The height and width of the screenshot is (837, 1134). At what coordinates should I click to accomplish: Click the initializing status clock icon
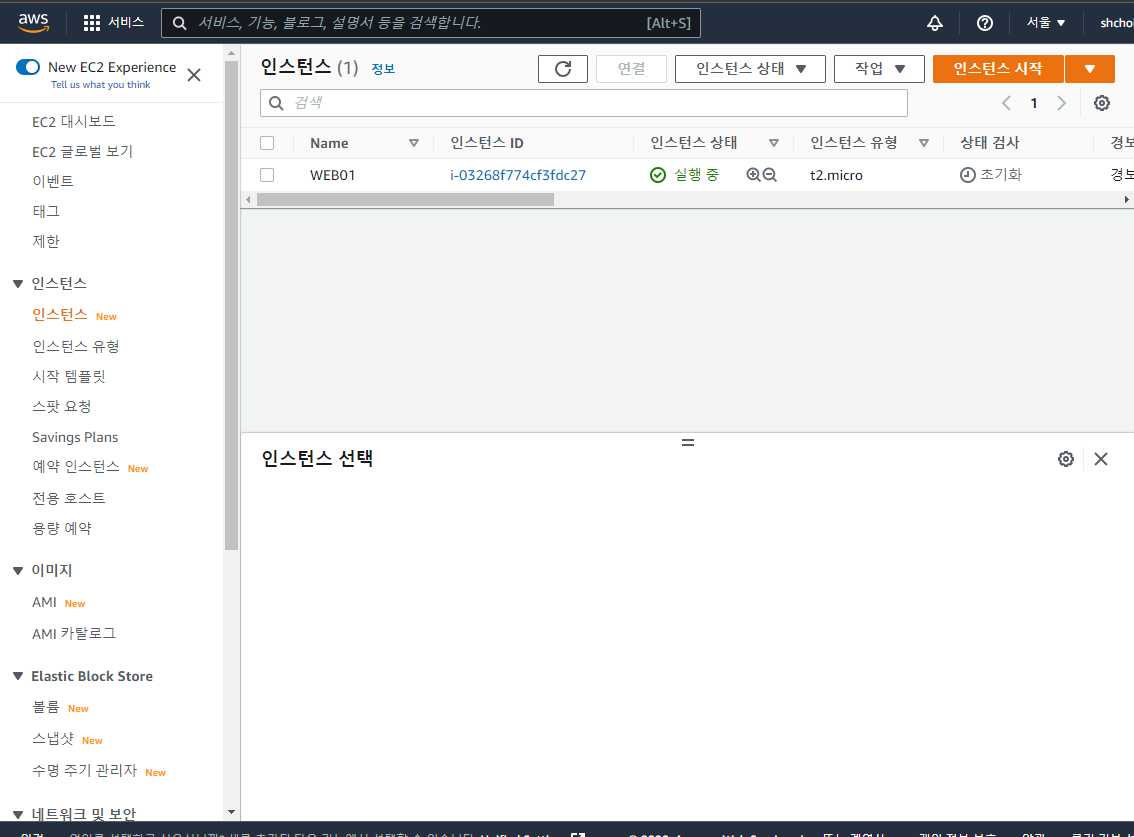967,174
